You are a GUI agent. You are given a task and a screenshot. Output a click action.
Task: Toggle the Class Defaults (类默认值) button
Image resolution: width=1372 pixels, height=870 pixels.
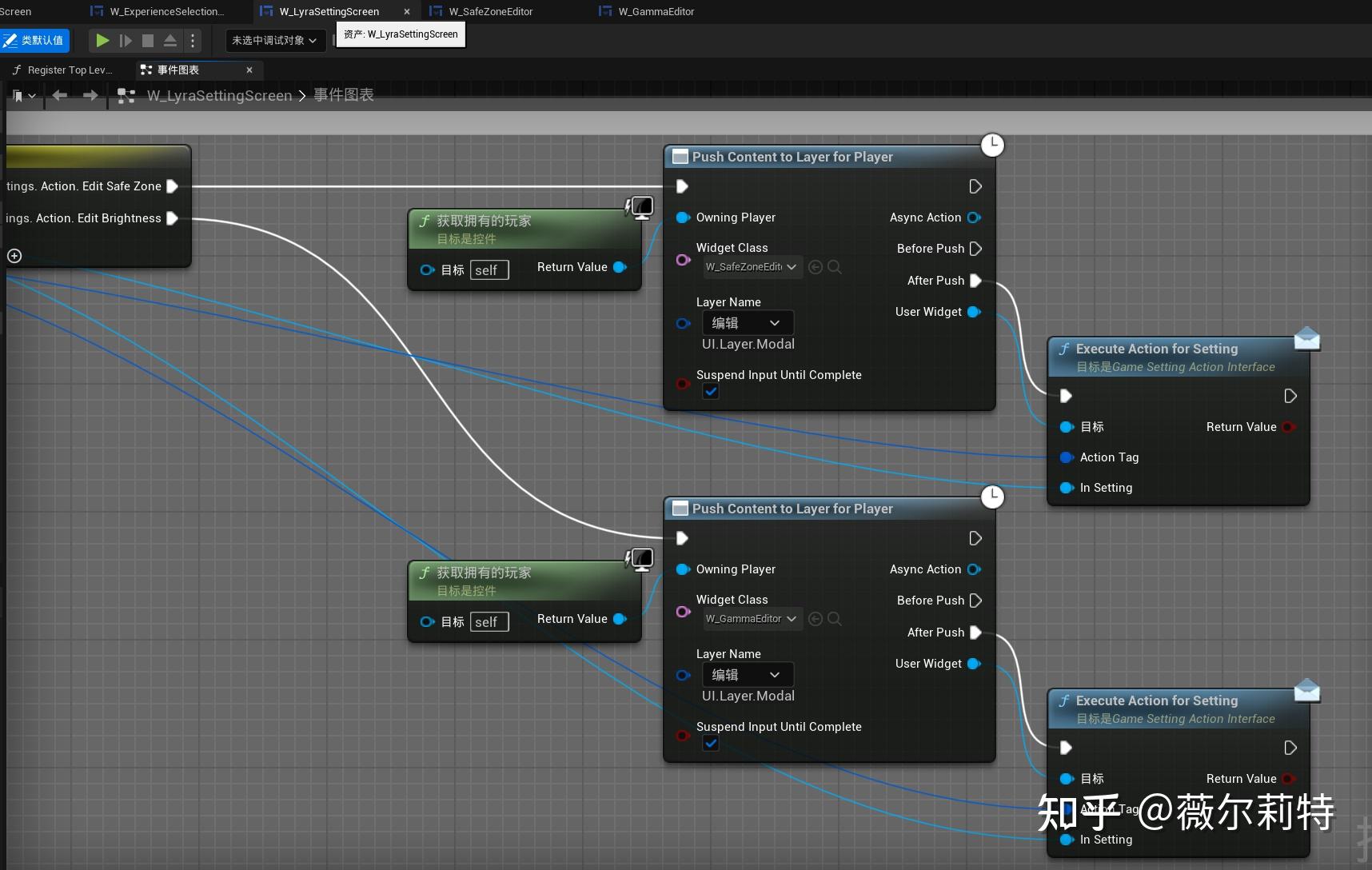pos(35,40)
